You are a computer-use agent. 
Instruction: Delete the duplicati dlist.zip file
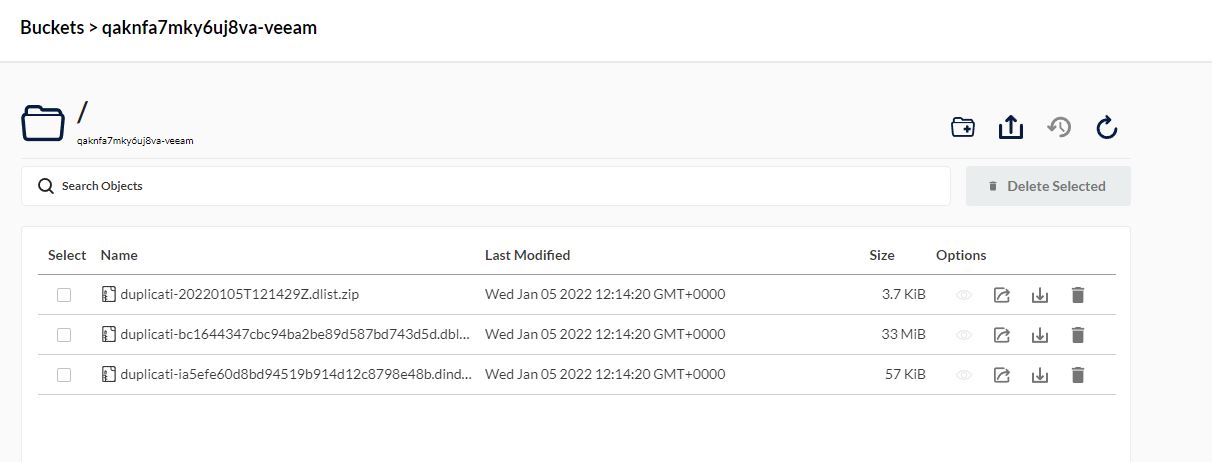pos(1077,295)
